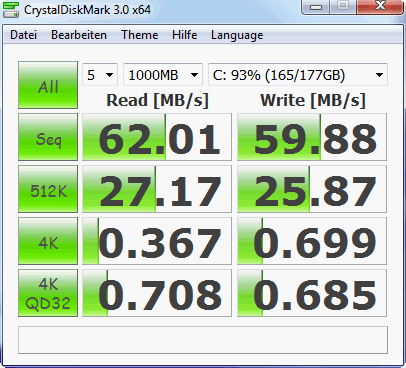The height and width of the screenshot is (368, 406).
Task: Open the Hilfe menu
Action: click(x=185, y=35)
